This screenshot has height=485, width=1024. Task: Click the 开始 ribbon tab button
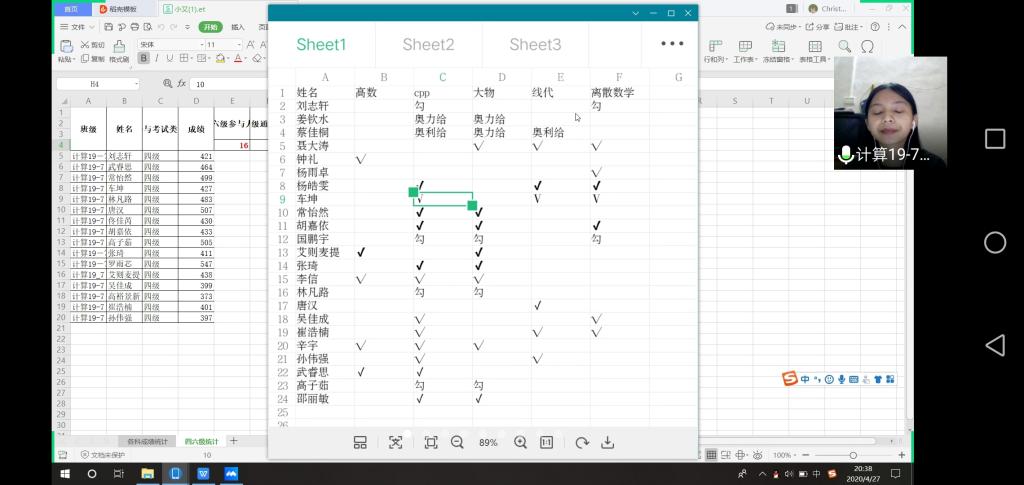(212, 27)
